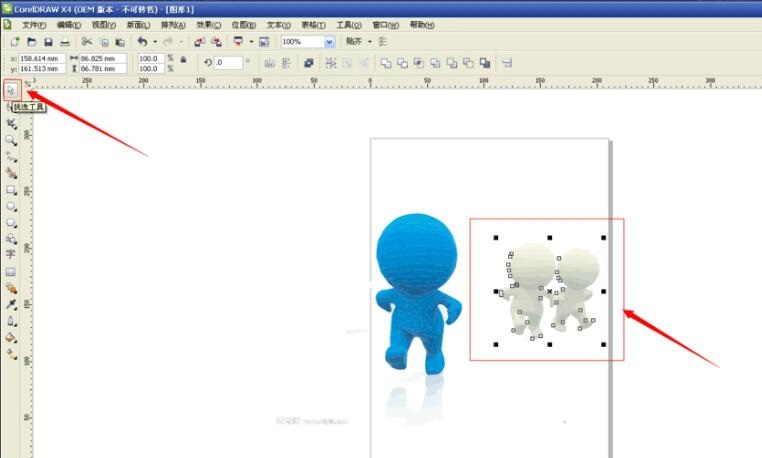
Task: Select the Zoom tool in the toolbox
Action: (x=11, y=140)
